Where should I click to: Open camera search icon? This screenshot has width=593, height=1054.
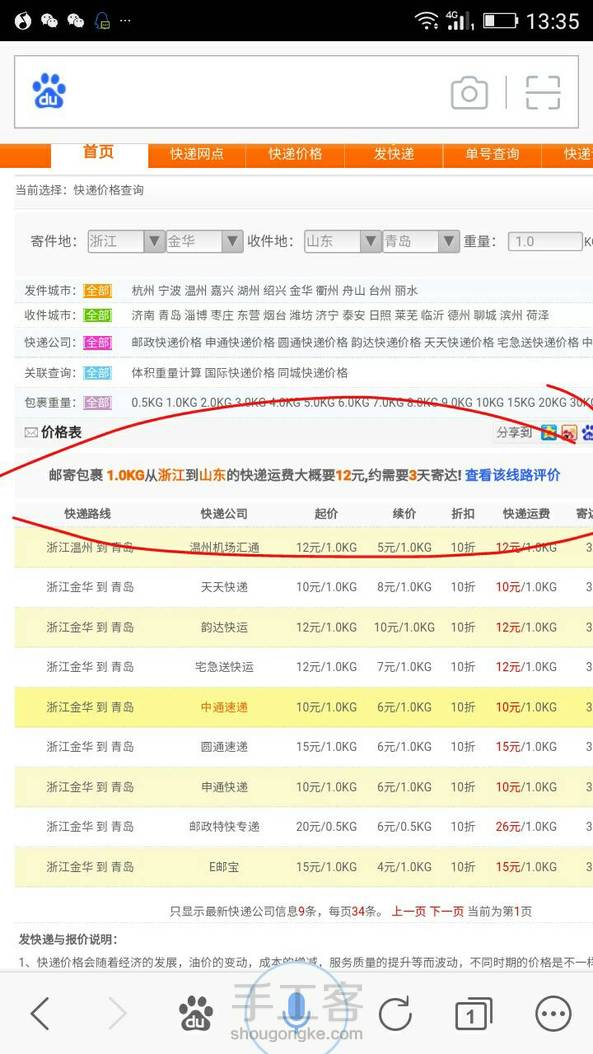tap(469, 92)
